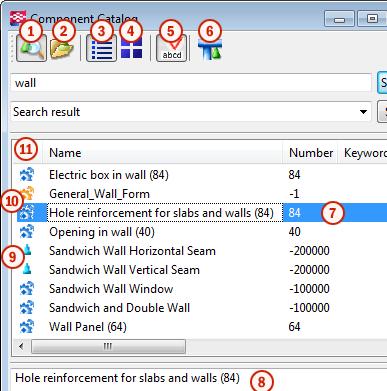Sort by the Number column header

pos(310,153)
